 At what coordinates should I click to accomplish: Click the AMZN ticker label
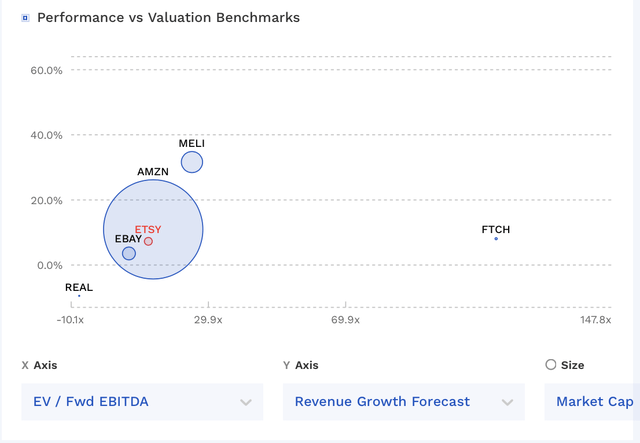pos(153,172)
